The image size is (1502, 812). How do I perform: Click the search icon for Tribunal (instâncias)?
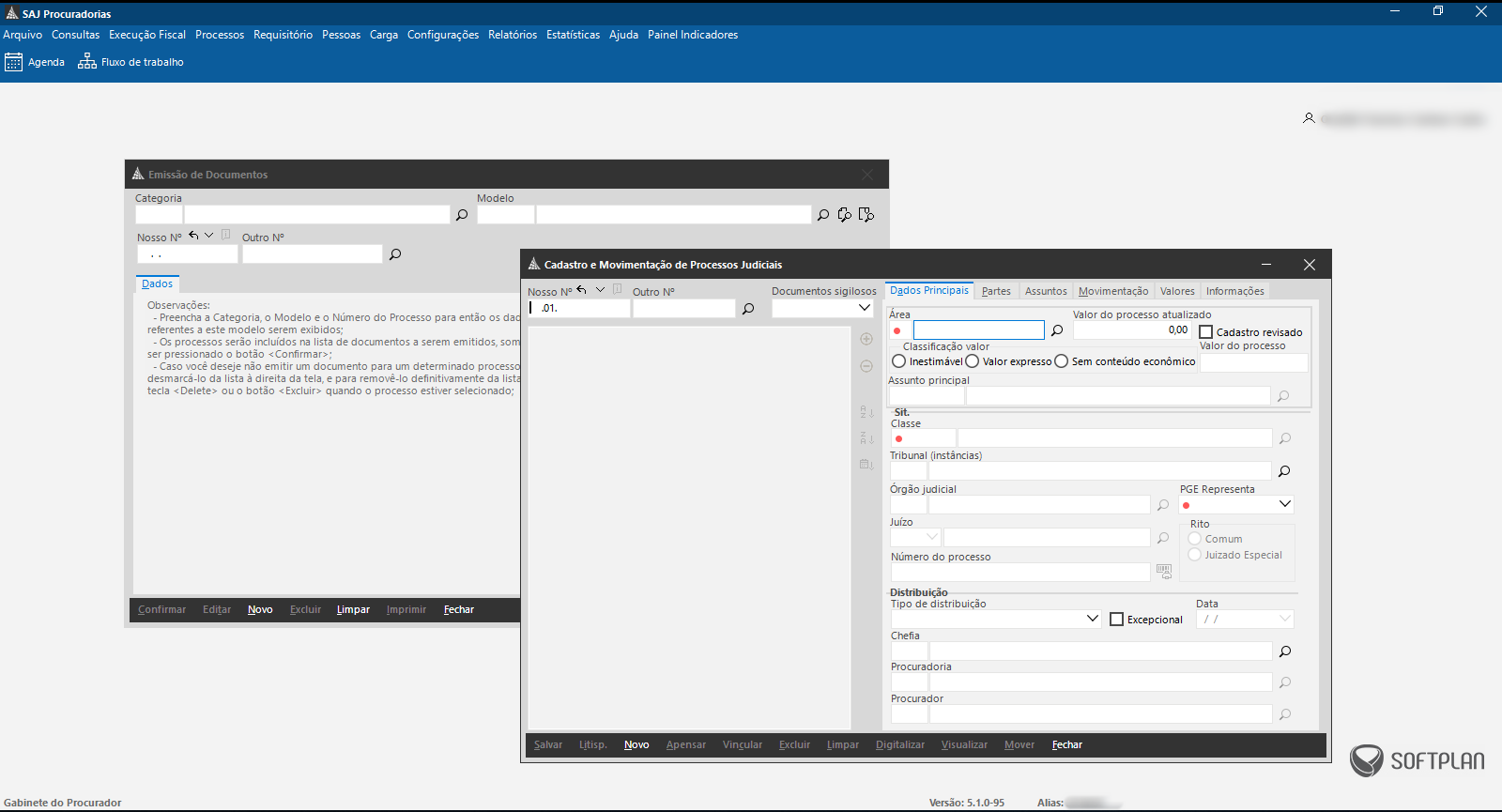tap(1284, 471)
